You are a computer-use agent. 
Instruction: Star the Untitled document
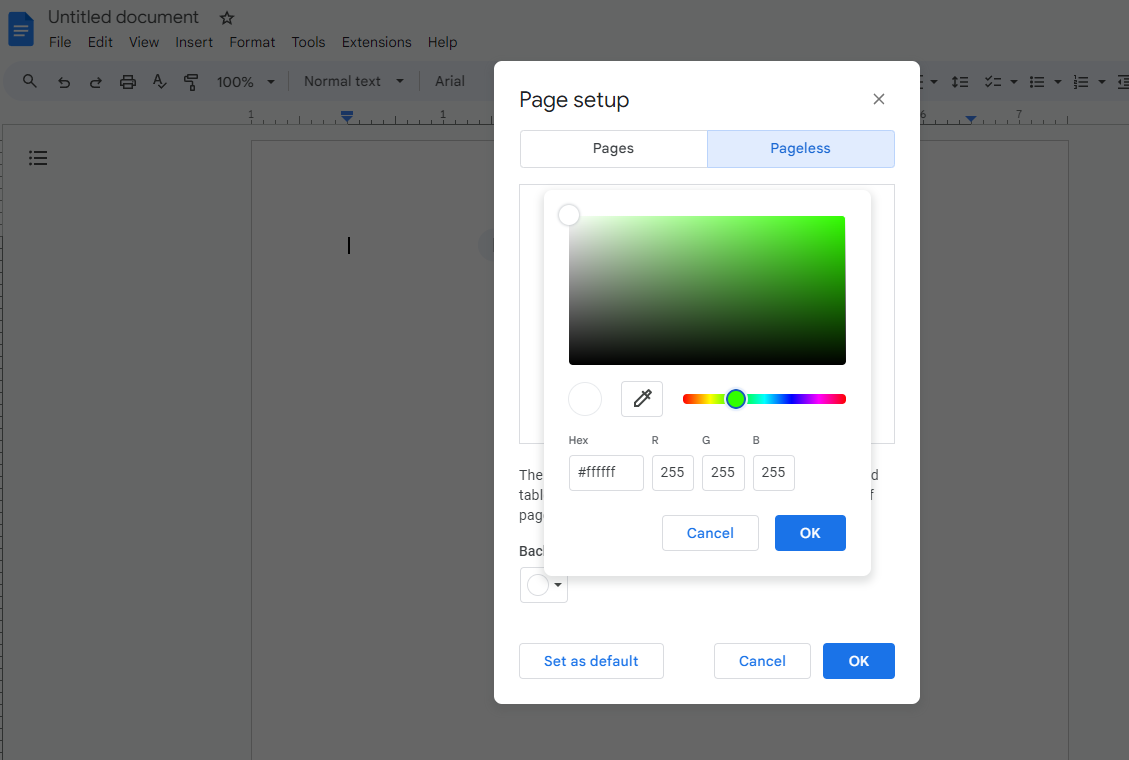pyautogui.click(x=227, y=18)
